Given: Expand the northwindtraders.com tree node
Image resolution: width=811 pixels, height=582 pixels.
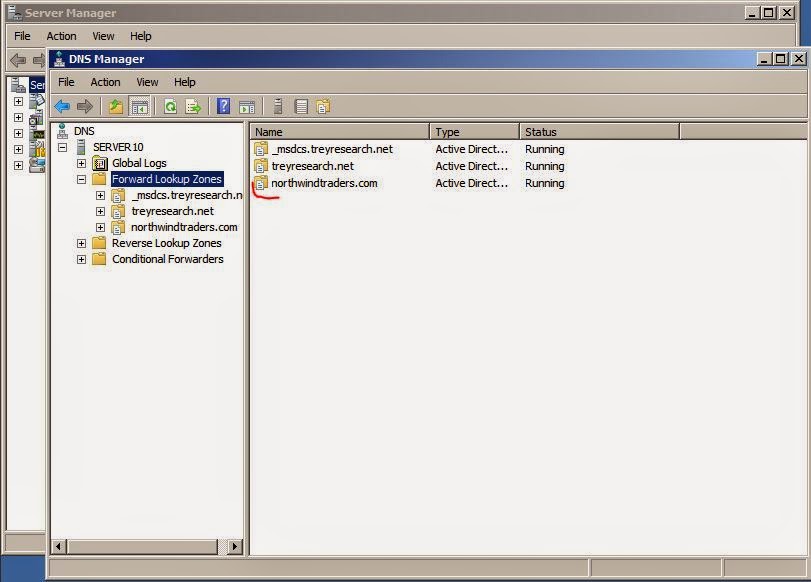Looking at the screenshot, I should tap(100, 228).
